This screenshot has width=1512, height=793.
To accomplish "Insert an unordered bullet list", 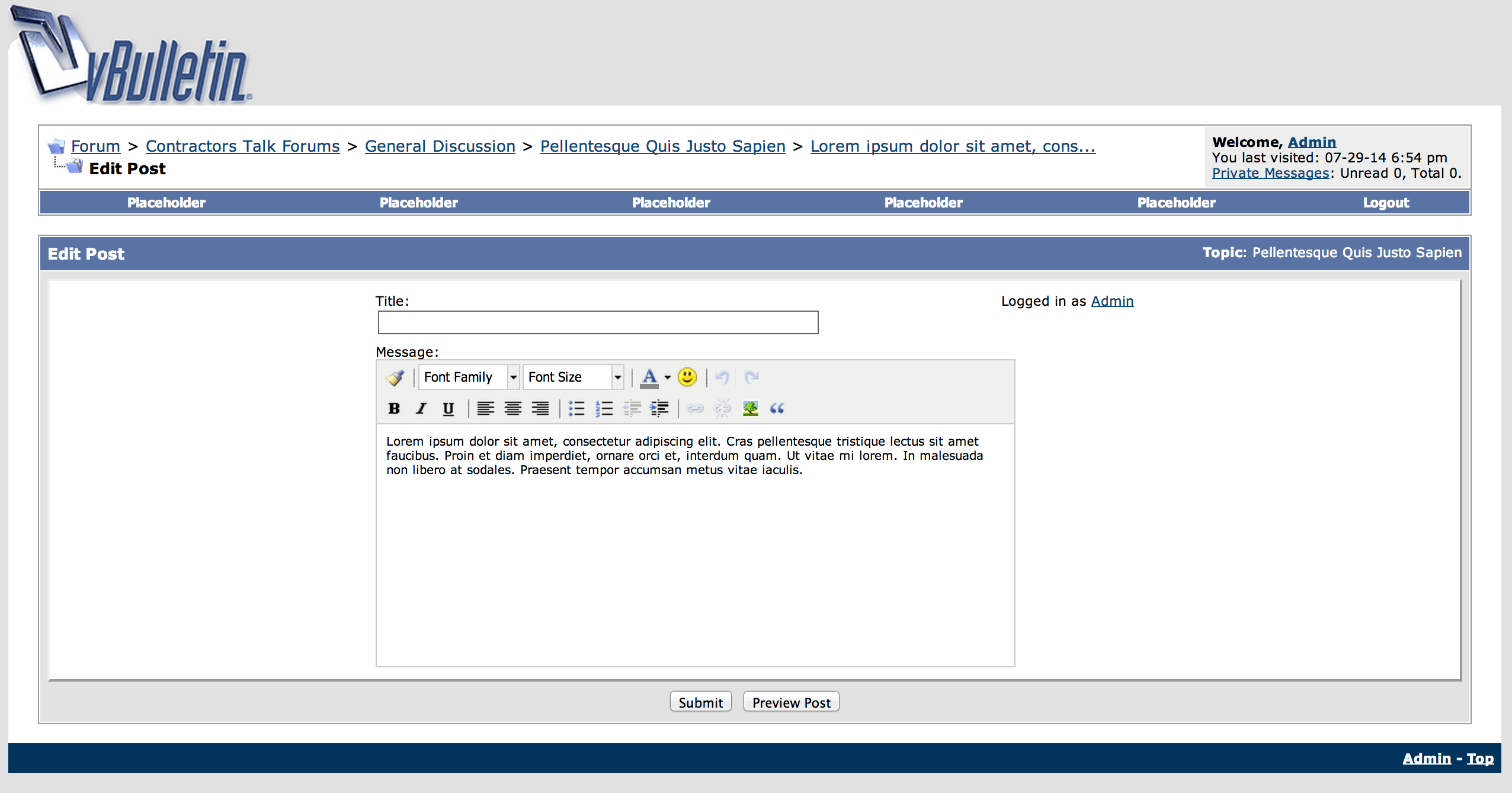I will pyautogui.click(x=576, y=408).
